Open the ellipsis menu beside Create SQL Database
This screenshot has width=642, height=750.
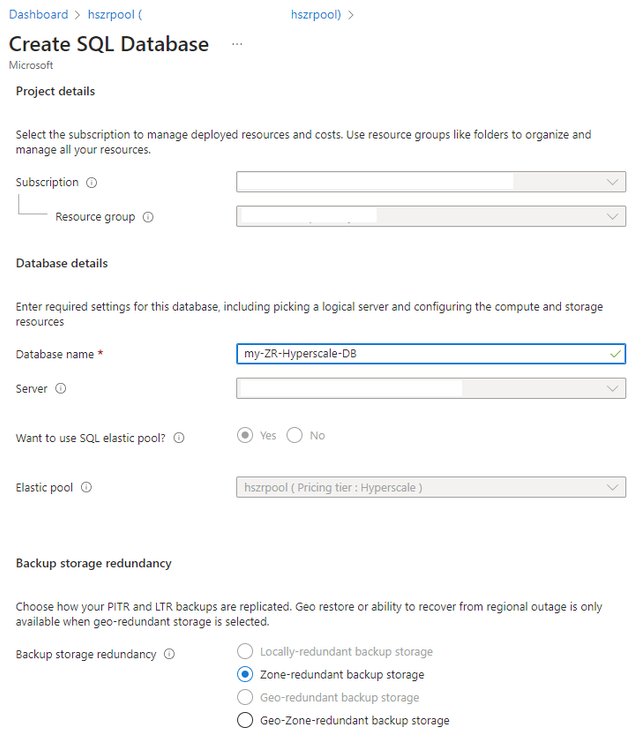(x=237, y=45)
